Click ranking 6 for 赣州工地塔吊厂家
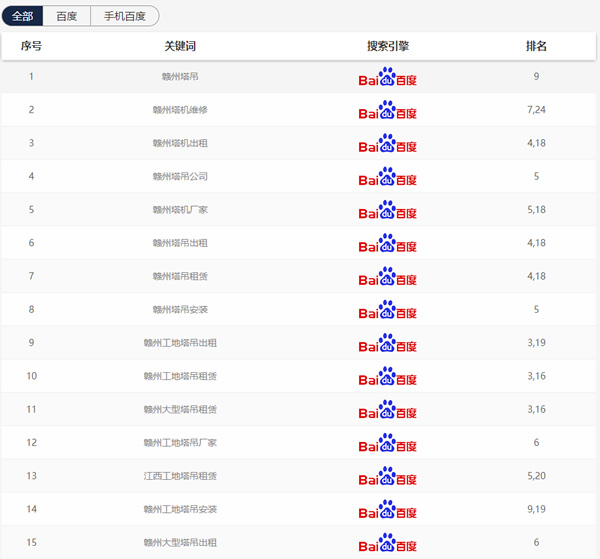 coord(536,443)
